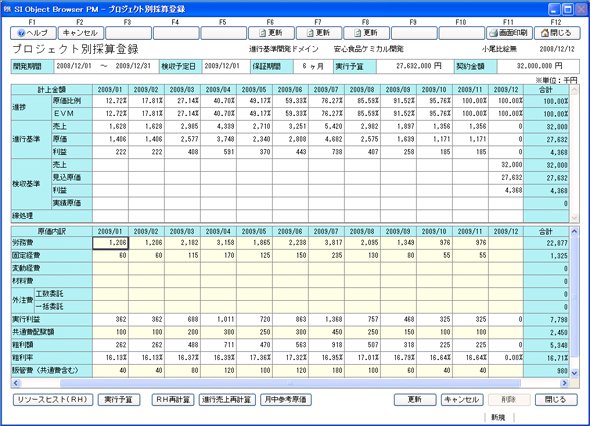Click the 検収予定日 date field
The height and width of the screenshot is (426, 590).
coord(226,66)
